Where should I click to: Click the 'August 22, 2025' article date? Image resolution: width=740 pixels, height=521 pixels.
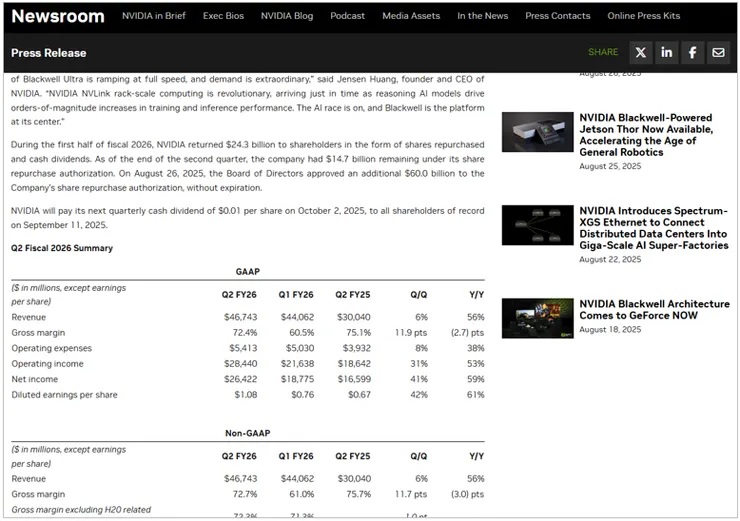tap(610, 259)
